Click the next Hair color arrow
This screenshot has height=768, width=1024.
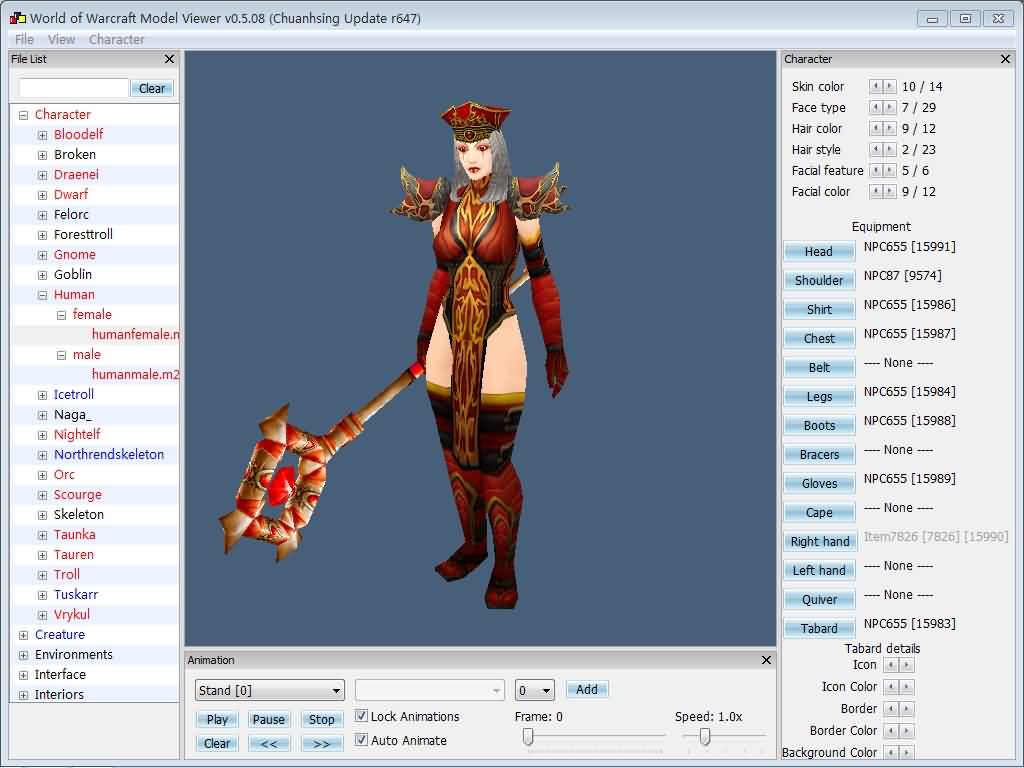tap(889, 129)
